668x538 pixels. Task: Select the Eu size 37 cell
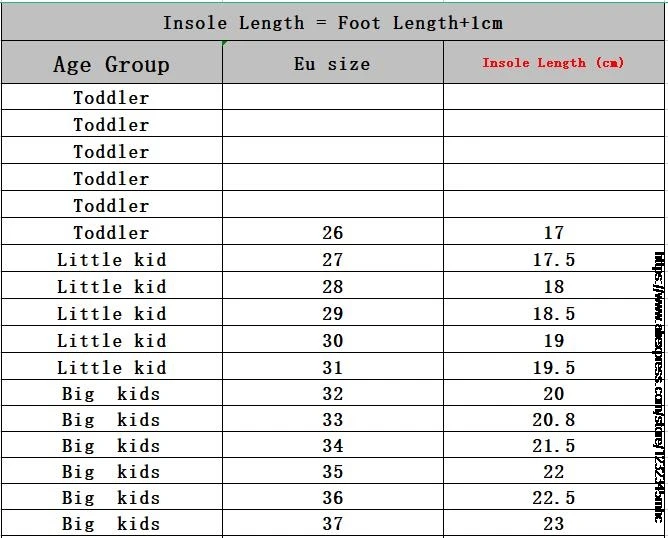coord(332,524)
